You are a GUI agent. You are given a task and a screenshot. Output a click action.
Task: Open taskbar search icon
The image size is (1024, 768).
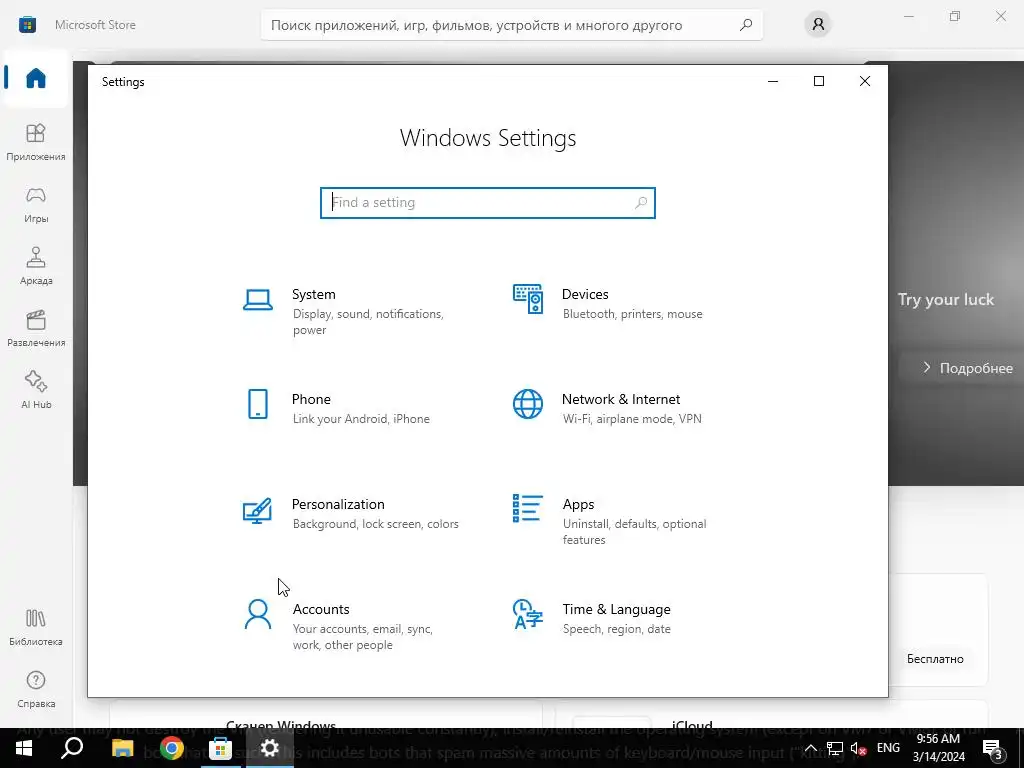click(x=72, y=748)
